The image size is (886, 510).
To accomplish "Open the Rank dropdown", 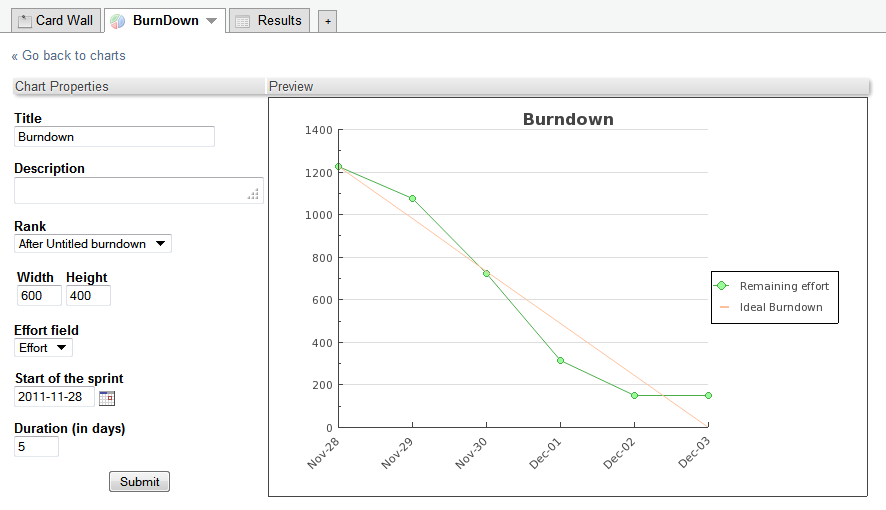I will pos(93,244).
